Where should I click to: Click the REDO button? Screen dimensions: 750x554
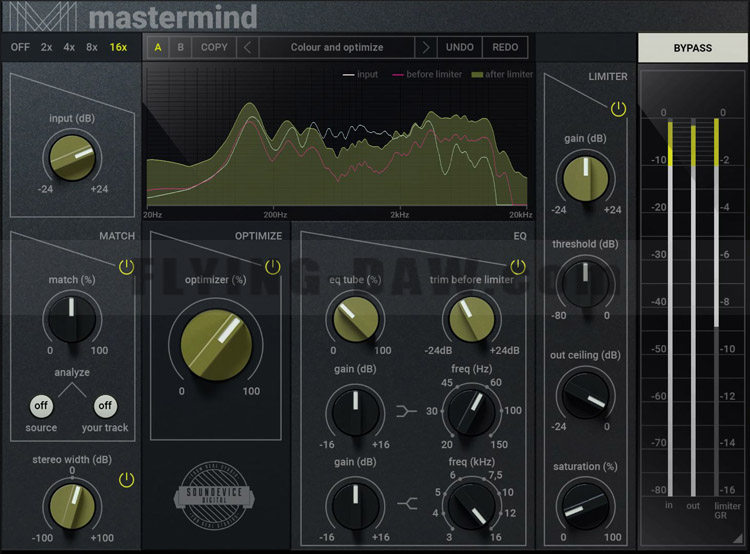(x=505, y=47)
